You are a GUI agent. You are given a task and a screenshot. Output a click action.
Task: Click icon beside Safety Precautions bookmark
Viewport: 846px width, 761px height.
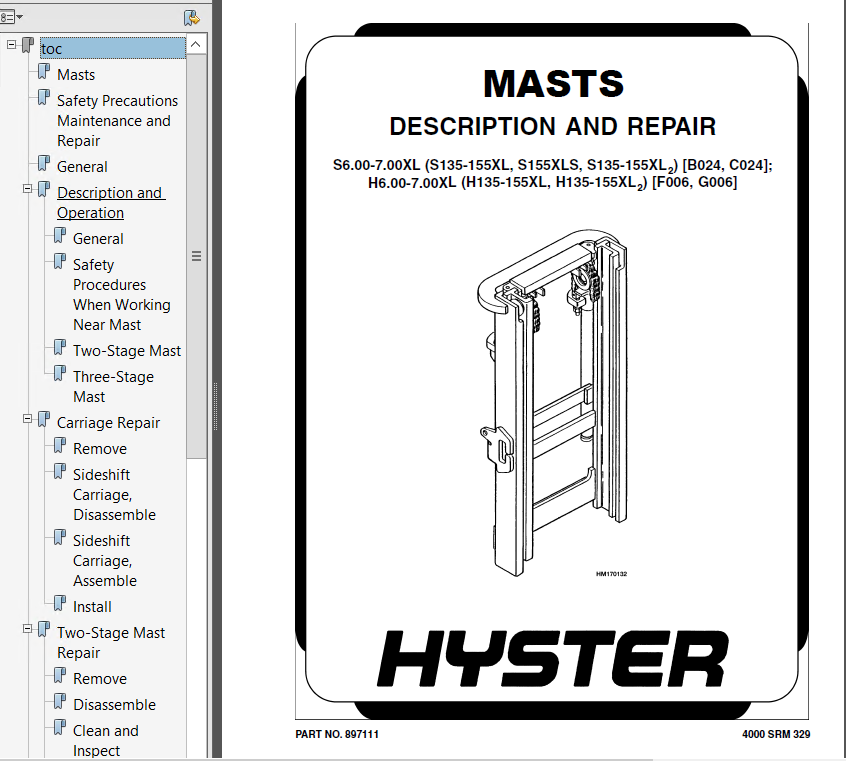click(44, 98)
